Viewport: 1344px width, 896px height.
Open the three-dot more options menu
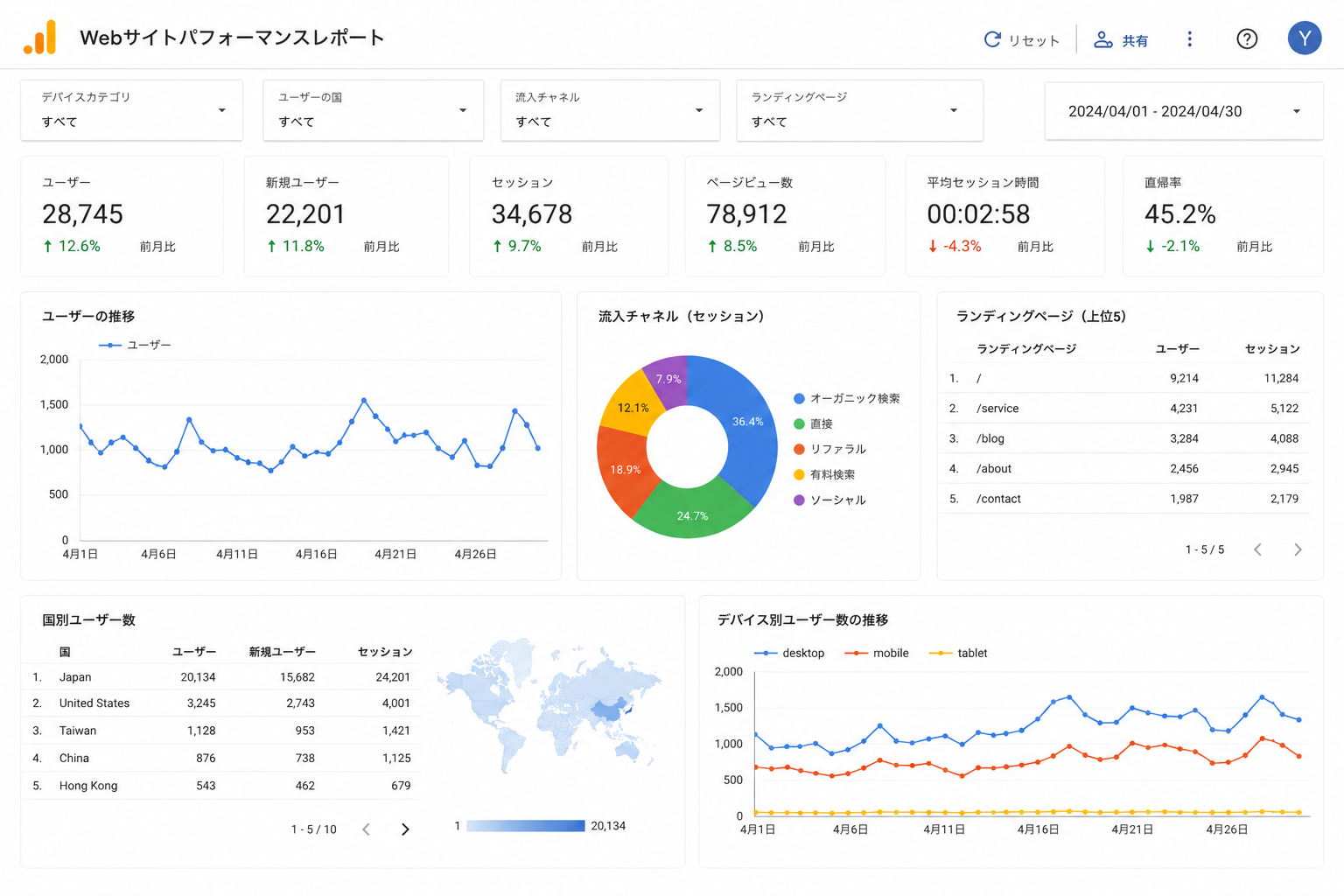[1189, 39]
